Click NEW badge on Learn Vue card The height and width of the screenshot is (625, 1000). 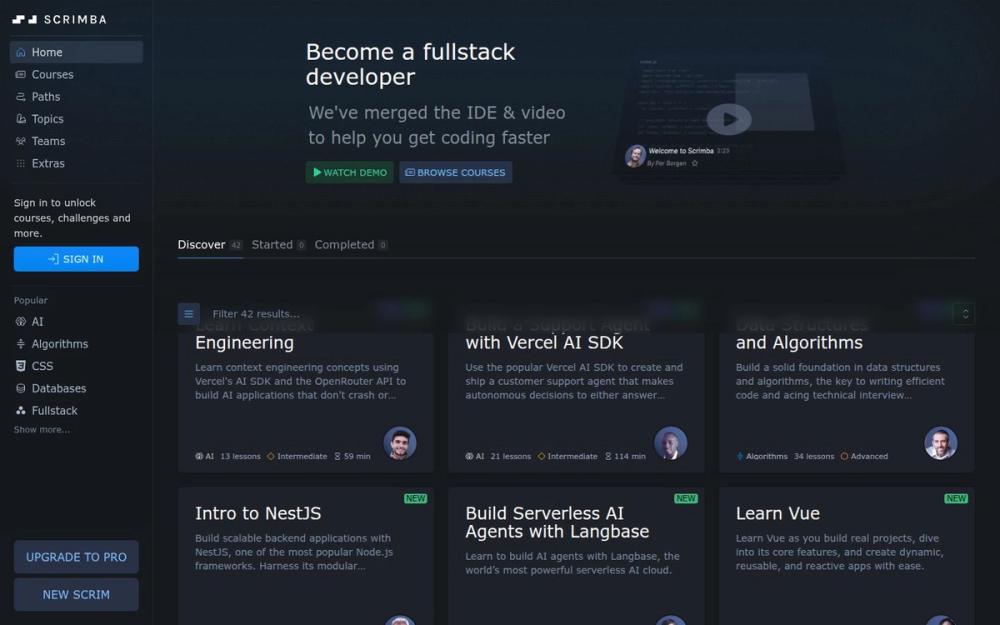(956, 499)
